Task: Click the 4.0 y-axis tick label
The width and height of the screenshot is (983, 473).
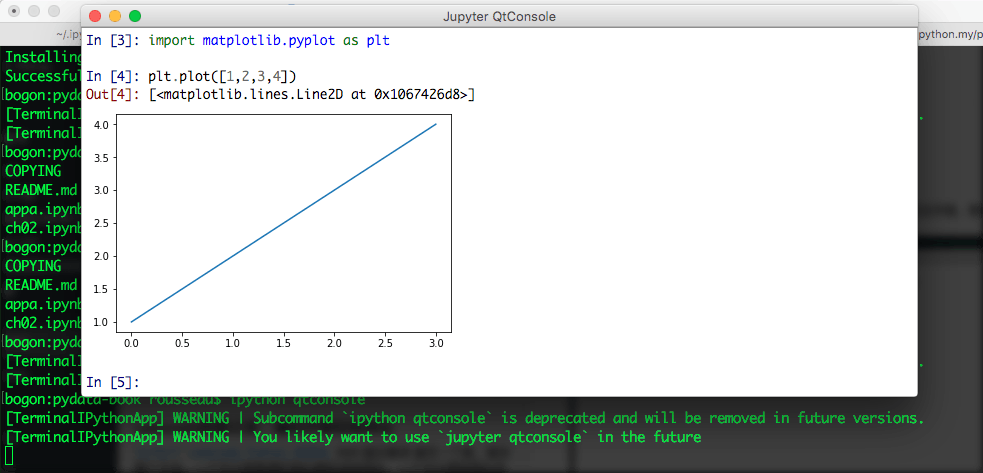Action: 103,125
